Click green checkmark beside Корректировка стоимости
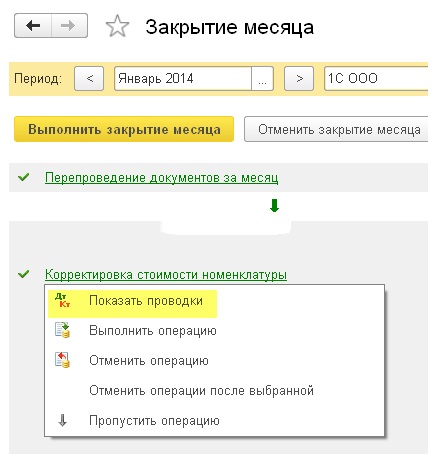 coord(24,274)
